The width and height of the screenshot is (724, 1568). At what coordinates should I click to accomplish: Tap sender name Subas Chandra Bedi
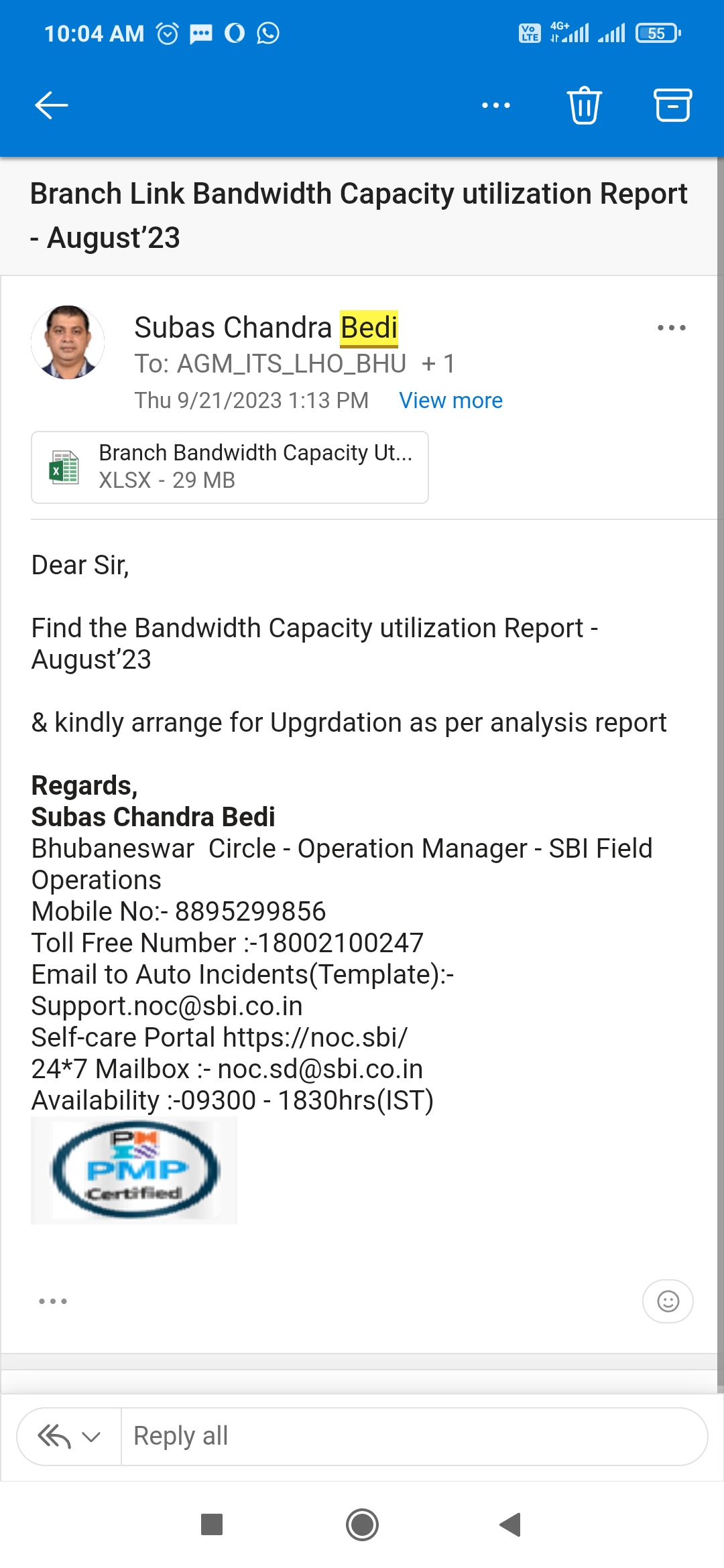[265, 328]
